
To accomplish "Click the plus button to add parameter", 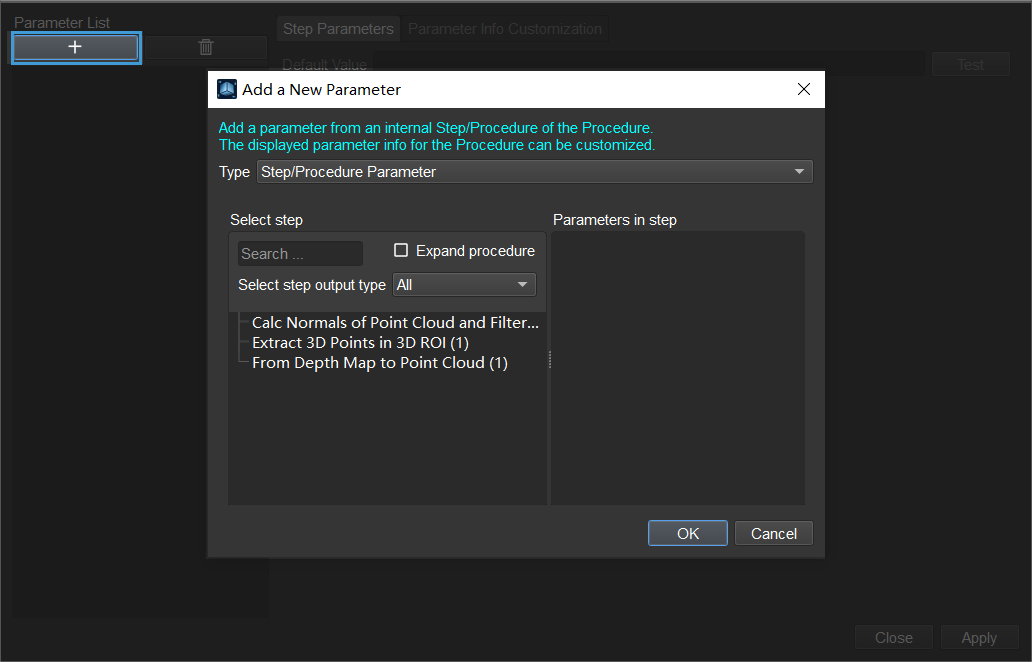I will point(75,47).
